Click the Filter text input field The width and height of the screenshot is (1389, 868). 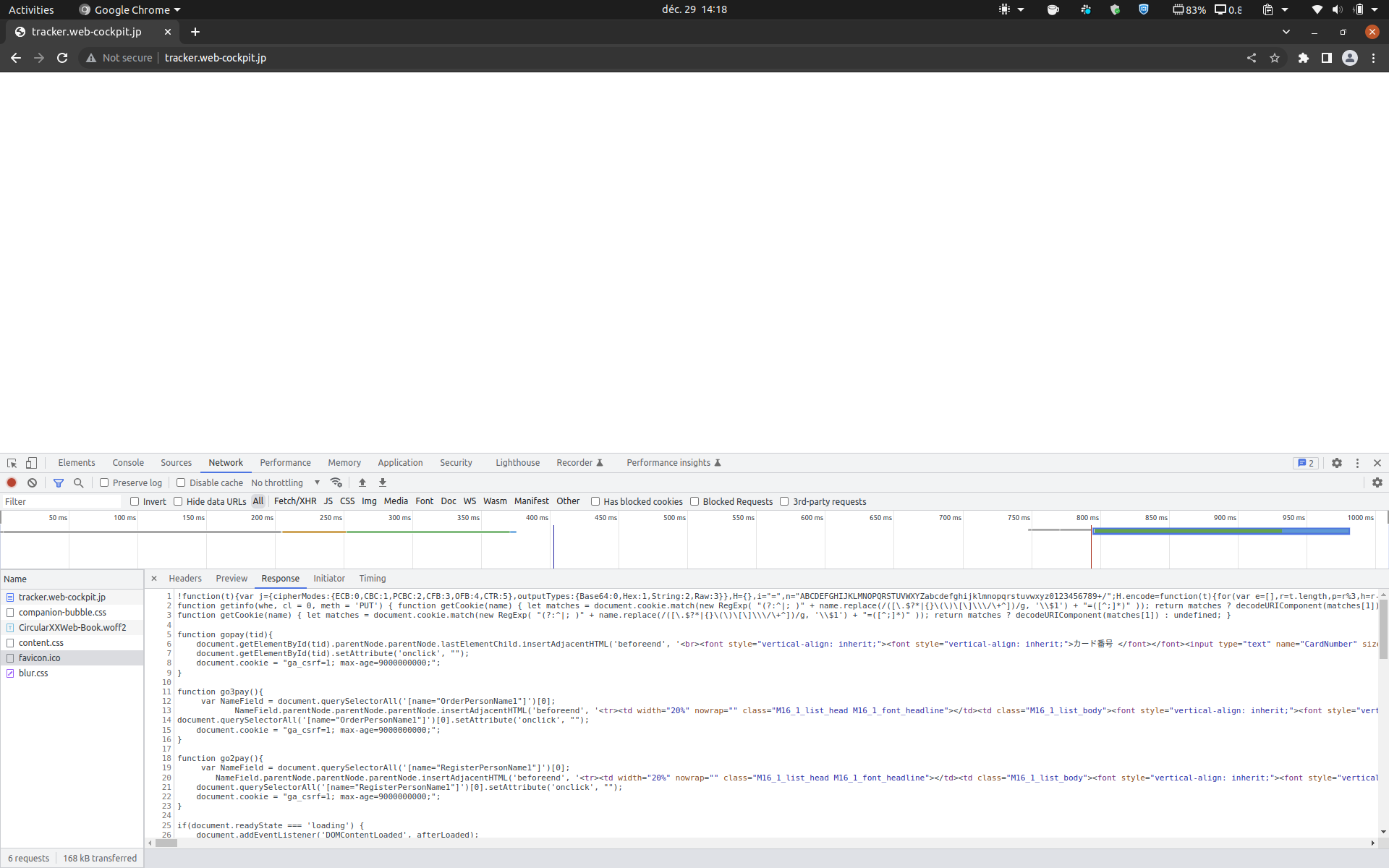[x=61, y=501]
